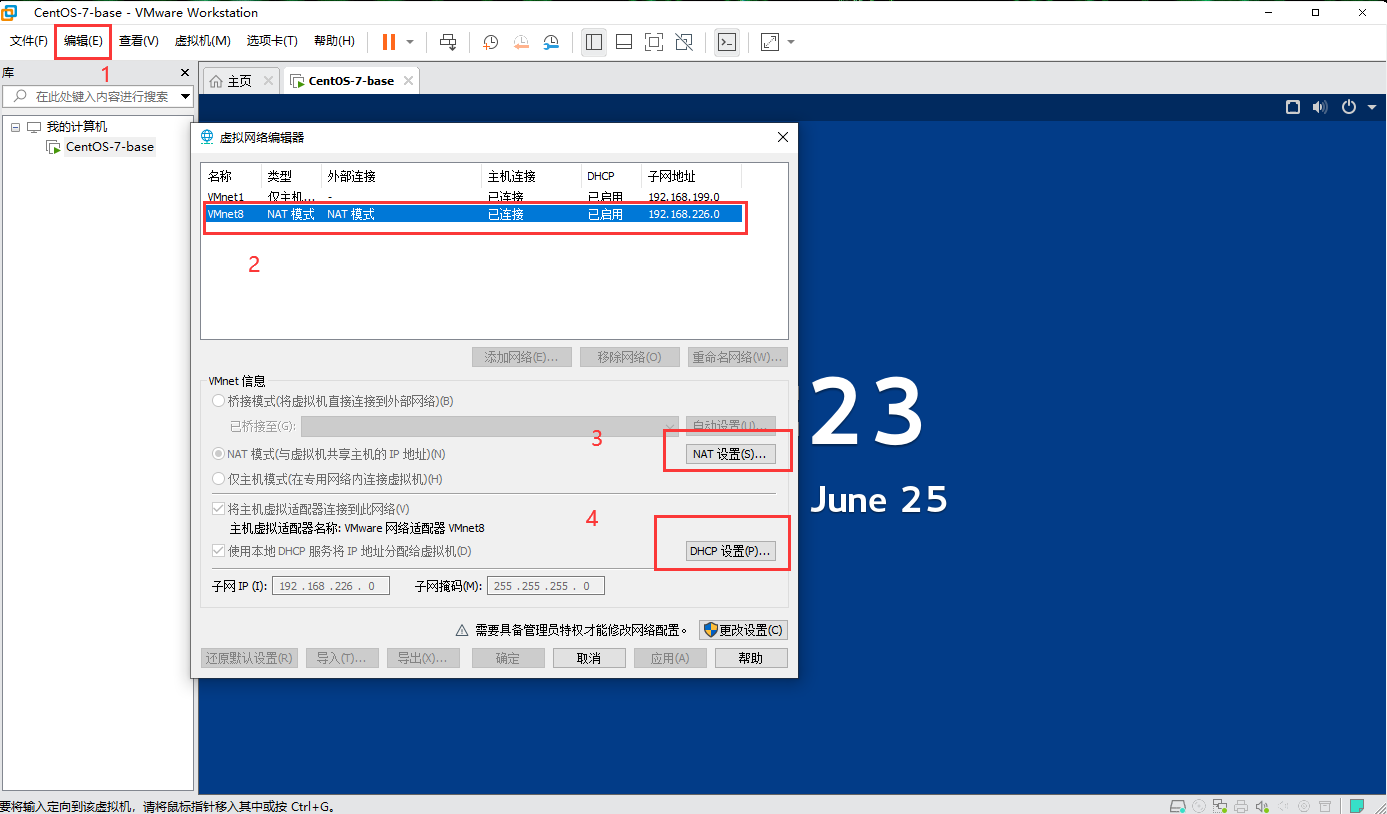
Task: Select the VMnet8 NAT network row
Action: click(x=474, y=214)
